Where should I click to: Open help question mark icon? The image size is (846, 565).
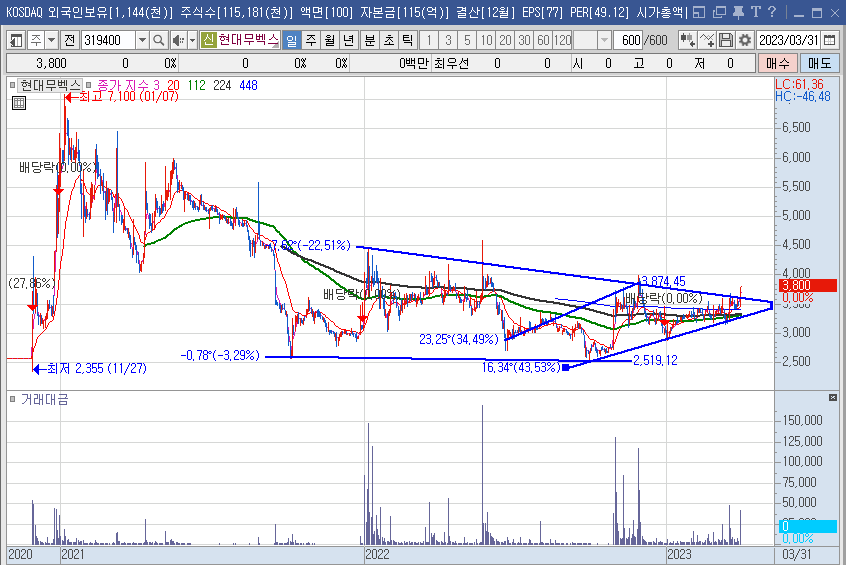(x=772, y=12)
